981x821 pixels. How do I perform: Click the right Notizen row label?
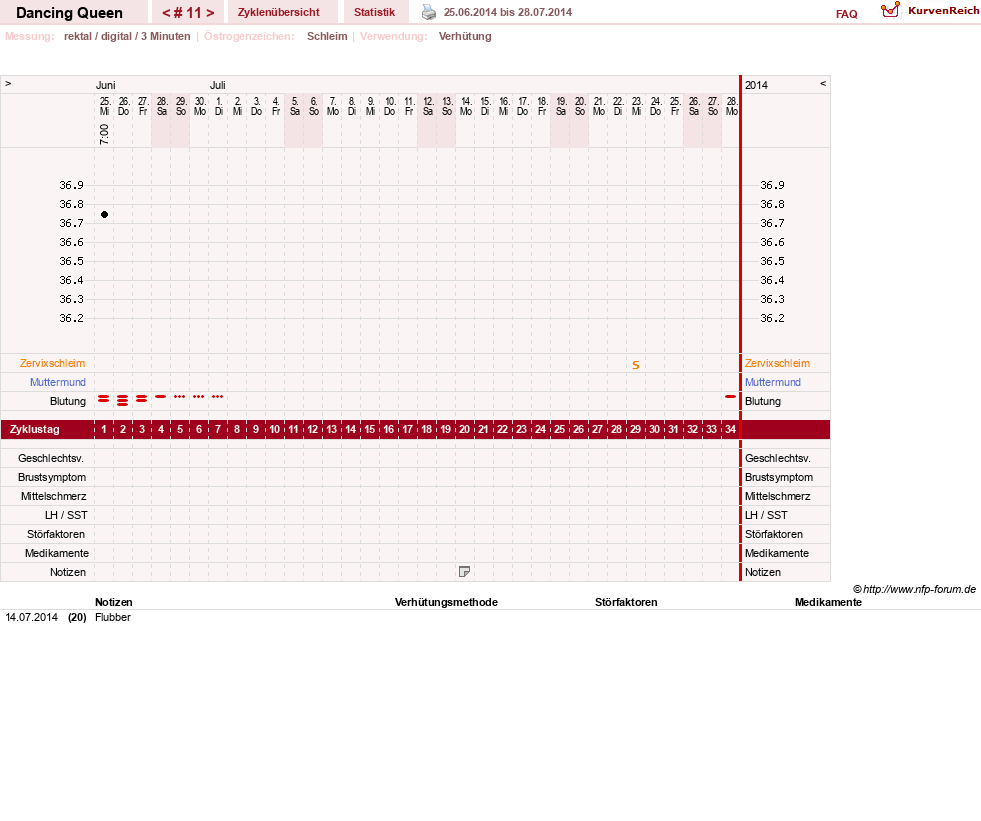(763, 573)
